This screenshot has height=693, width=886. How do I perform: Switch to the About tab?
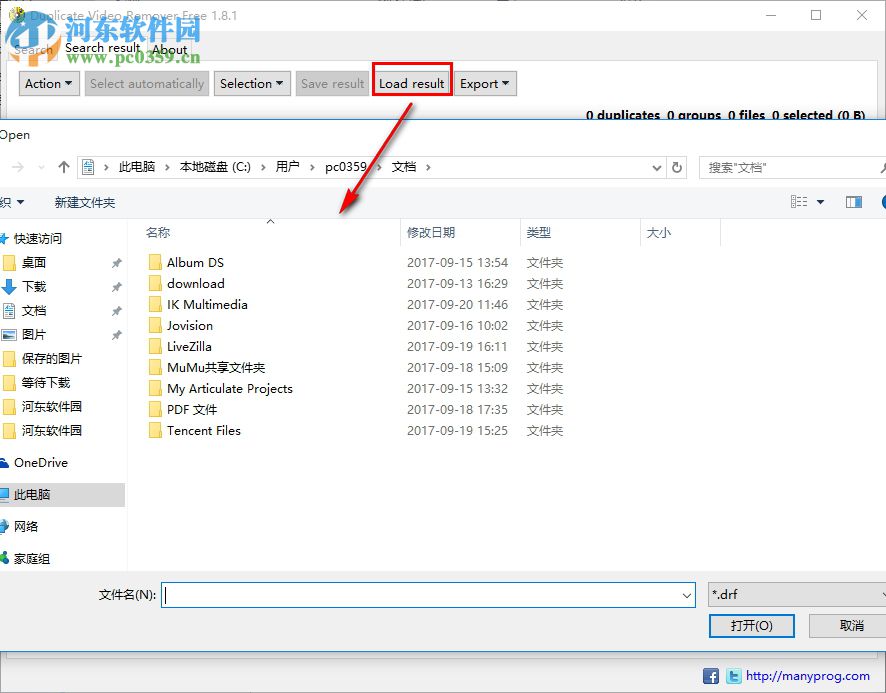(169, 49)
